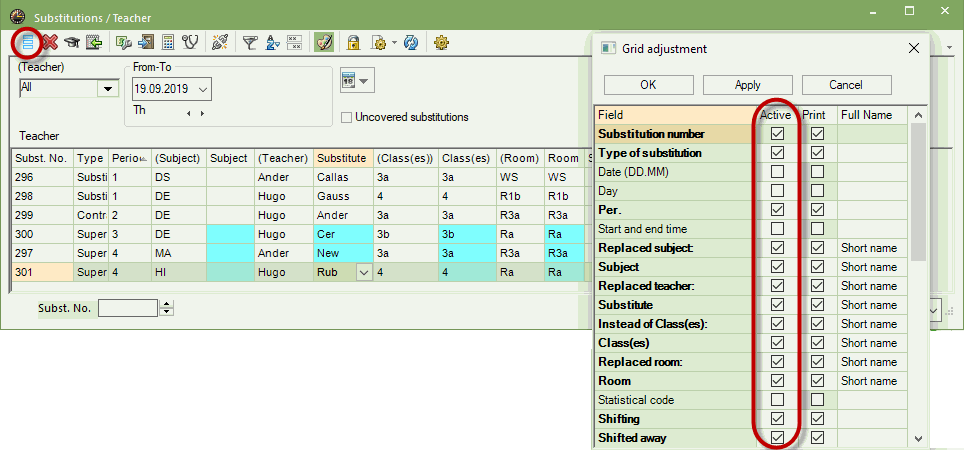Enable Uncovered substitutions checkbox
The image size is (964, 450).
(347, 117)
